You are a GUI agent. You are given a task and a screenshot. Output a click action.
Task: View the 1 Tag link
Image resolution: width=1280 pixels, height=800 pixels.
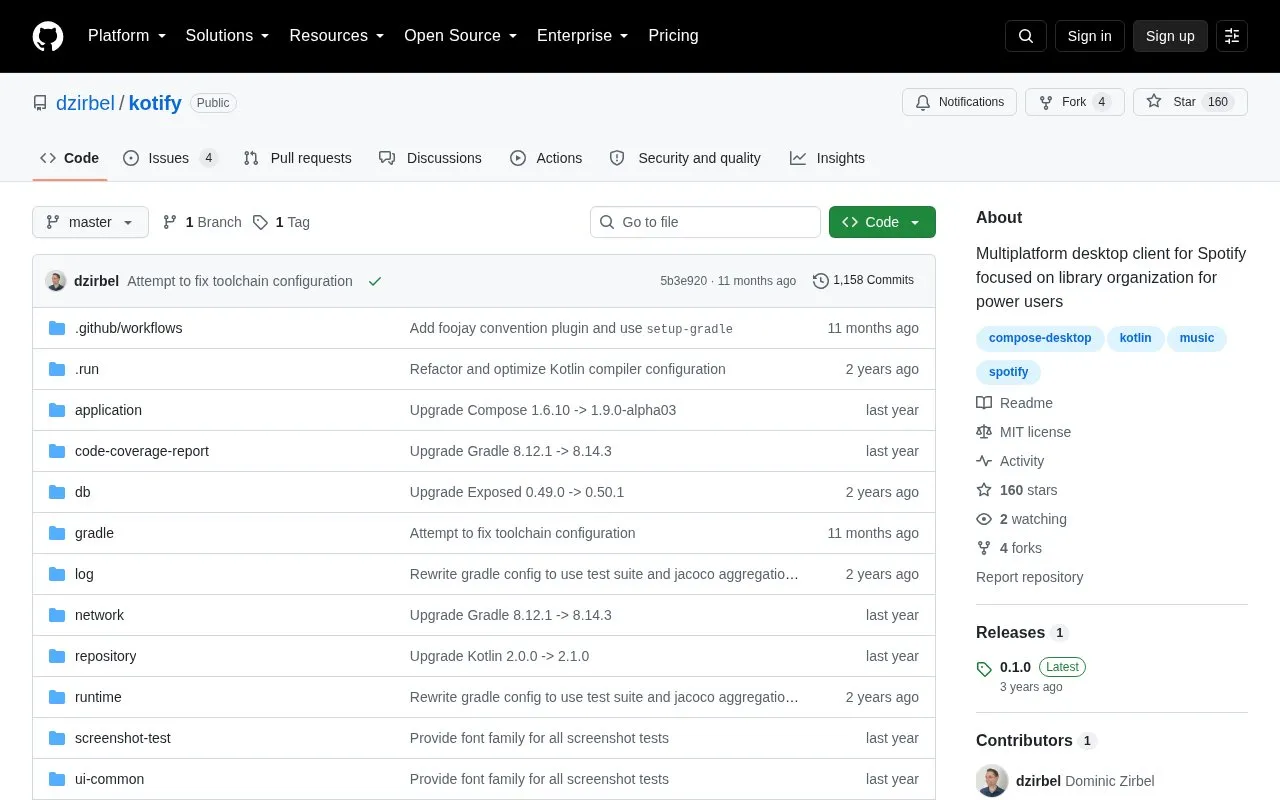[x=281, y=222]
